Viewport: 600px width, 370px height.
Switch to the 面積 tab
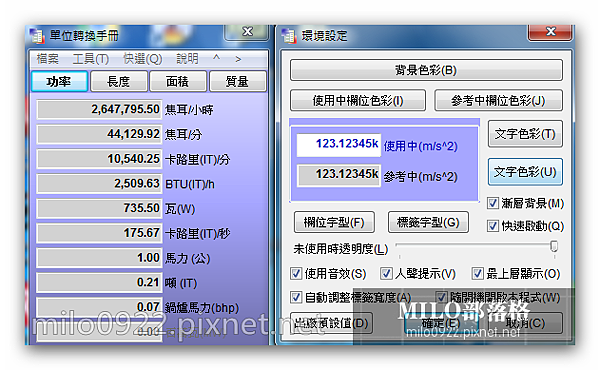pos(178,81)
